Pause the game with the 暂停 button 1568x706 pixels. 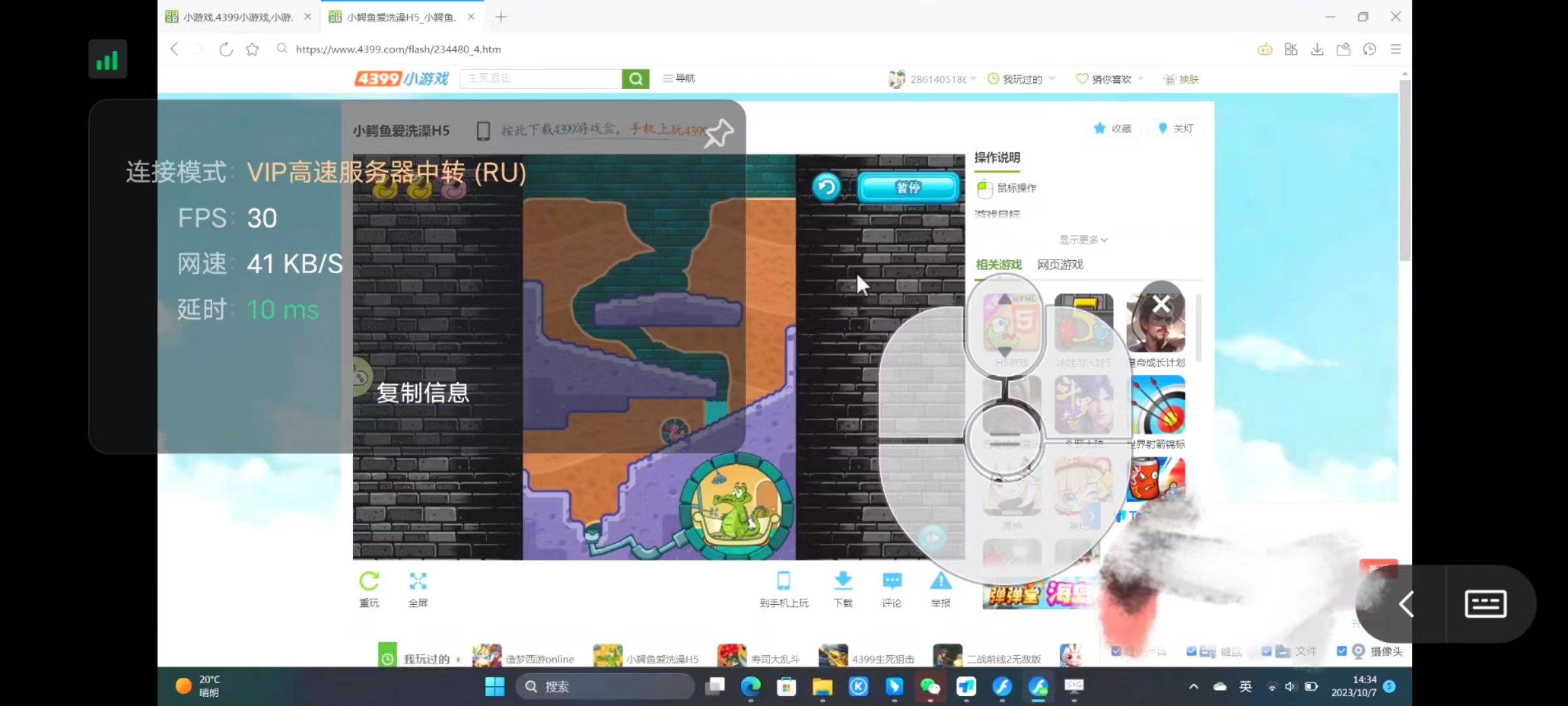(x=908, y=188)
